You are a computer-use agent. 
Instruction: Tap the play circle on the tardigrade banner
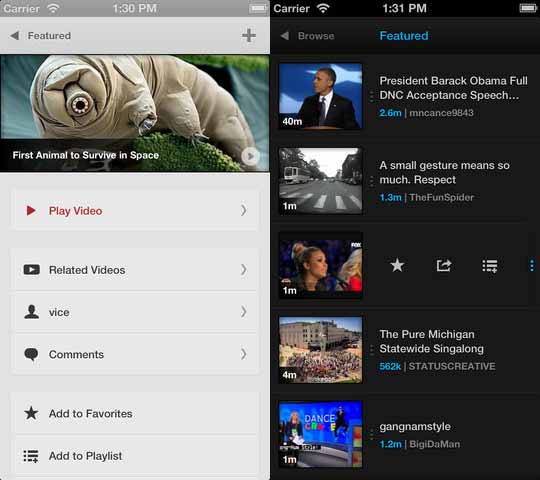coord(250,156)
